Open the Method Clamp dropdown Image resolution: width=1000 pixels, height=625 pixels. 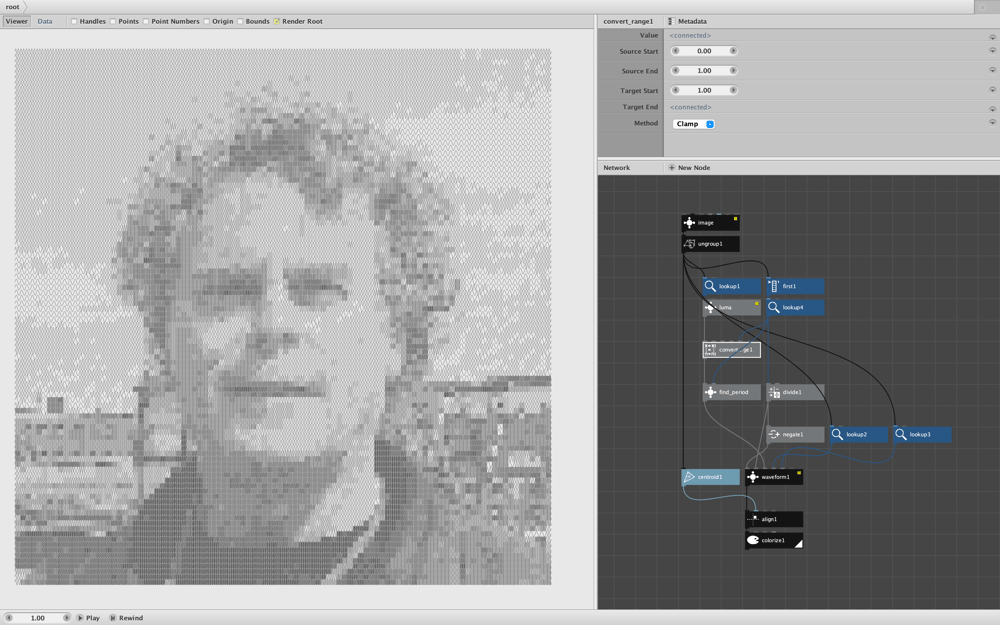[x=694, y=124]
